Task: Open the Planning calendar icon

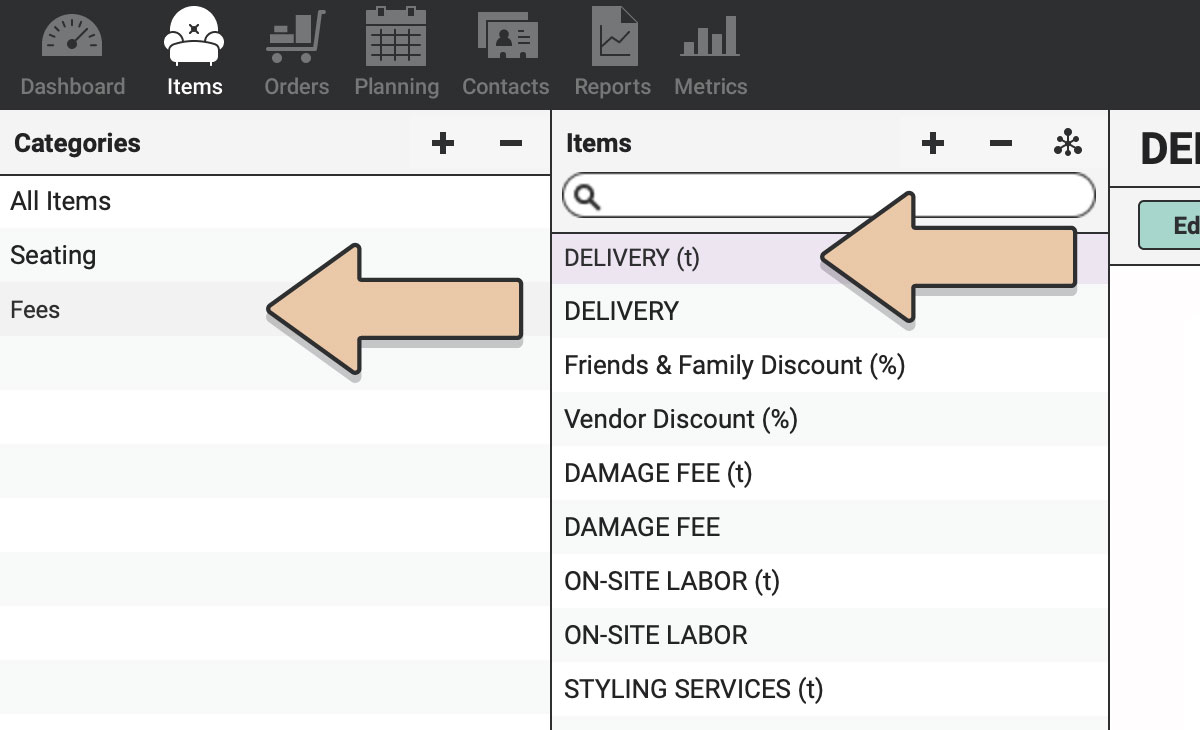Action: tap(396, 35)
